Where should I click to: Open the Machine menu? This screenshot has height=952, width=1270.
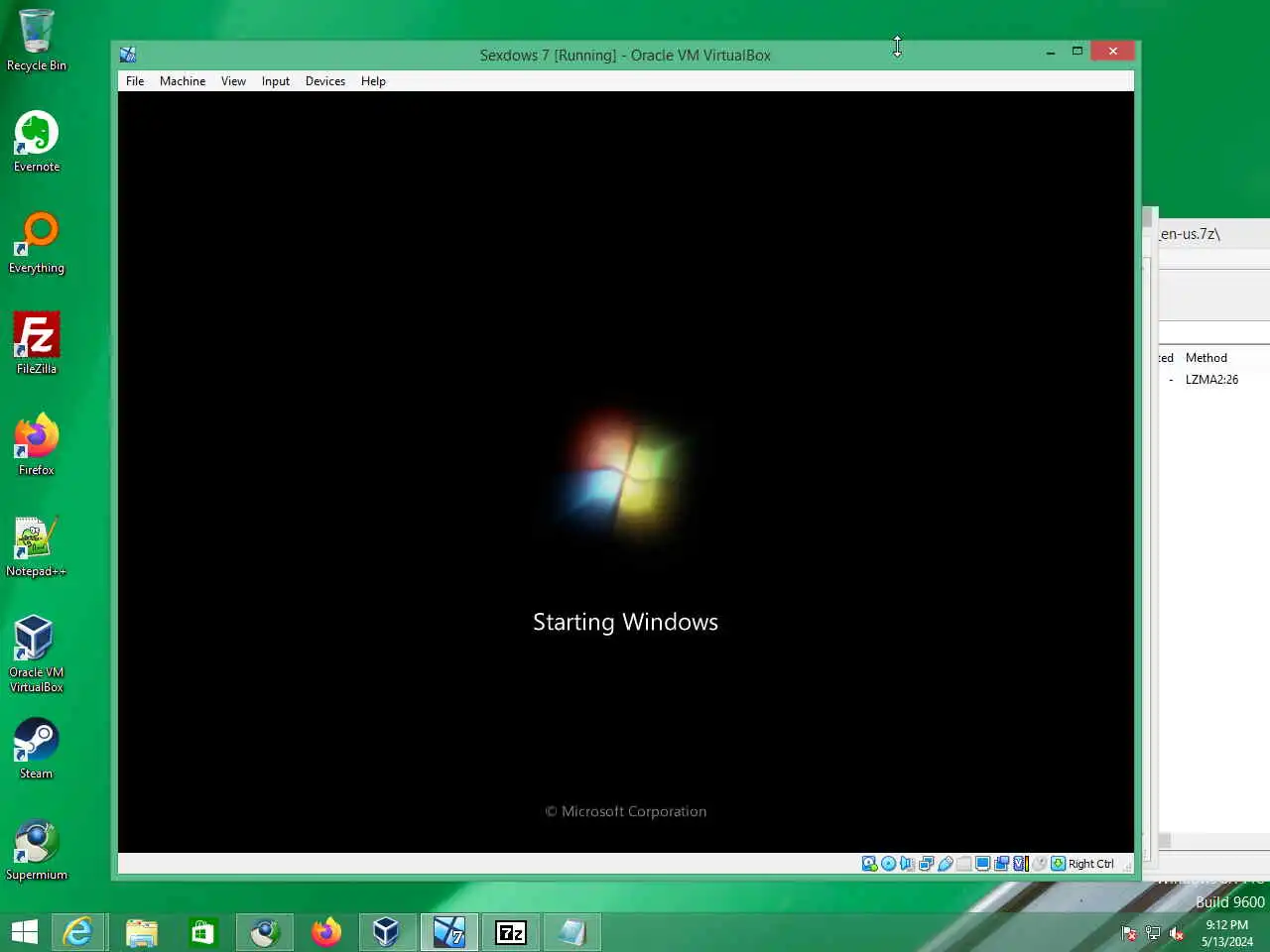tap(183, 81)
